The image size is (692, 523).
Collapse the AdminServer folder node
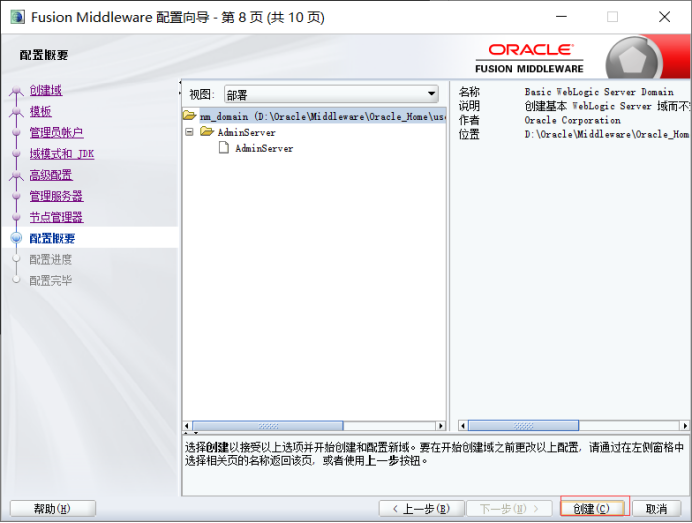tap(189, 132)
